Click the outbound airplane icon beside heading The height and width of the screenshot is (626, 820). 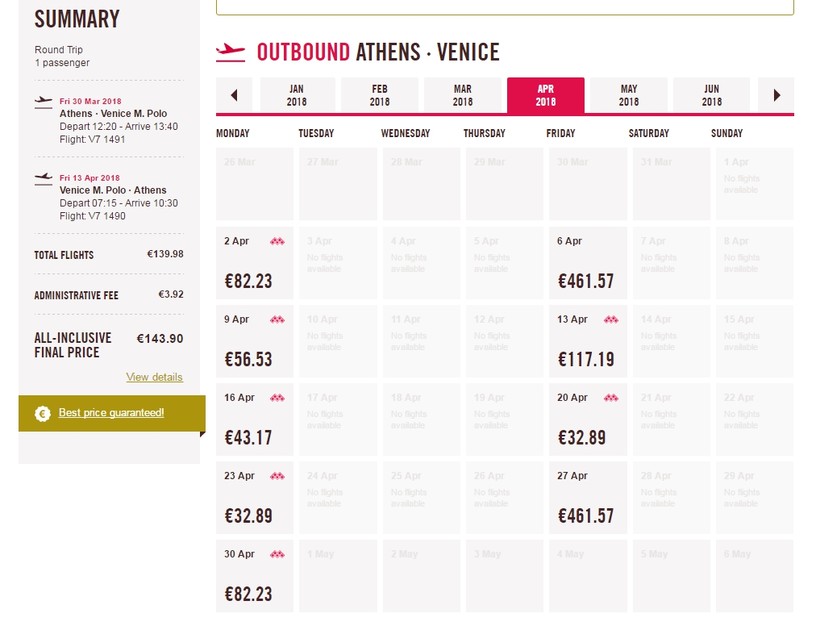[x=230, y=51]
